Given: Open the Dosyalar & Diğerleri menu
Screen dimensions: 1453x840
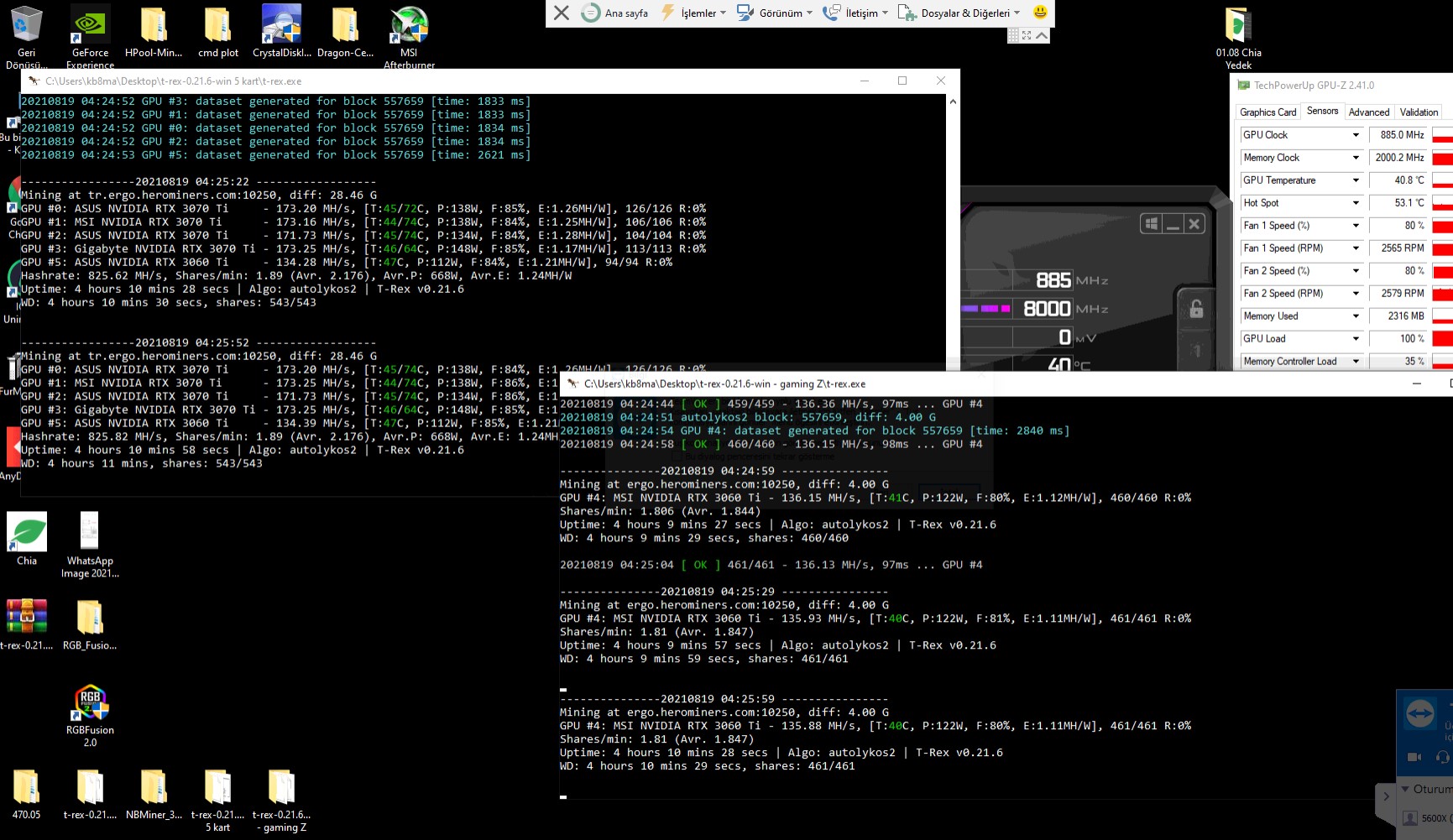Looking at the screenshot, I should tap(959, 13).
